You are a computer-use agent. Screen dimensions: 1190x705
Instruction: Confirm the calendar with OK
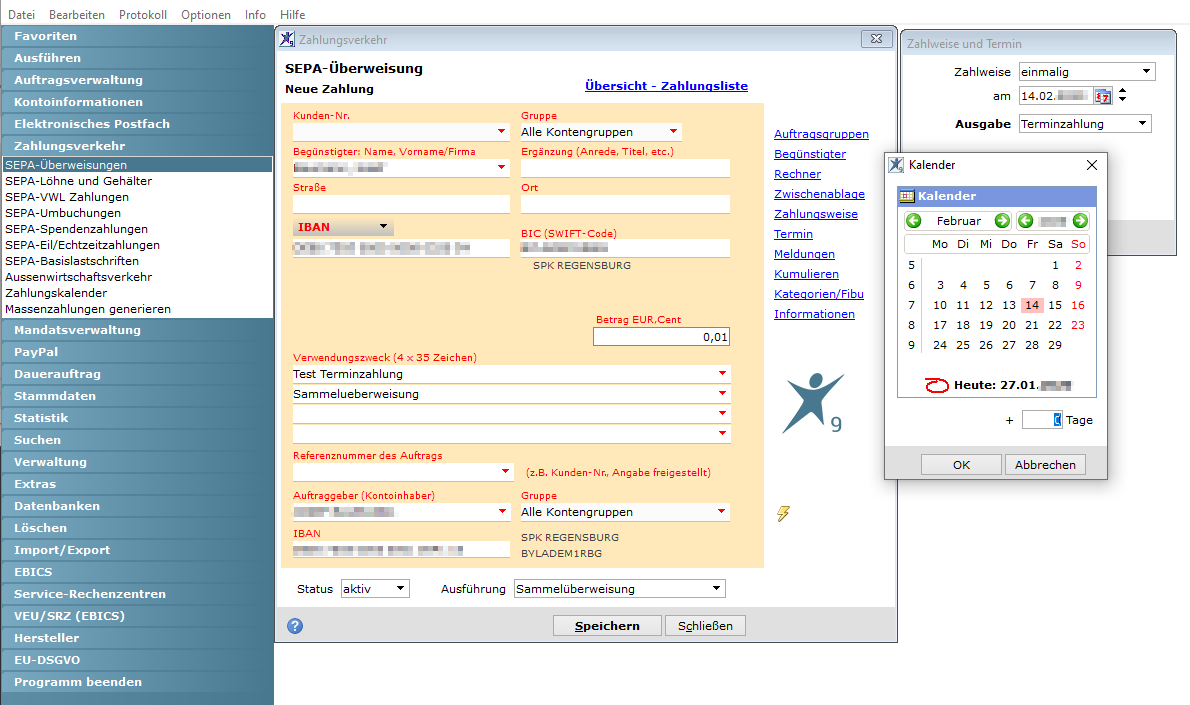pos(961,464)
